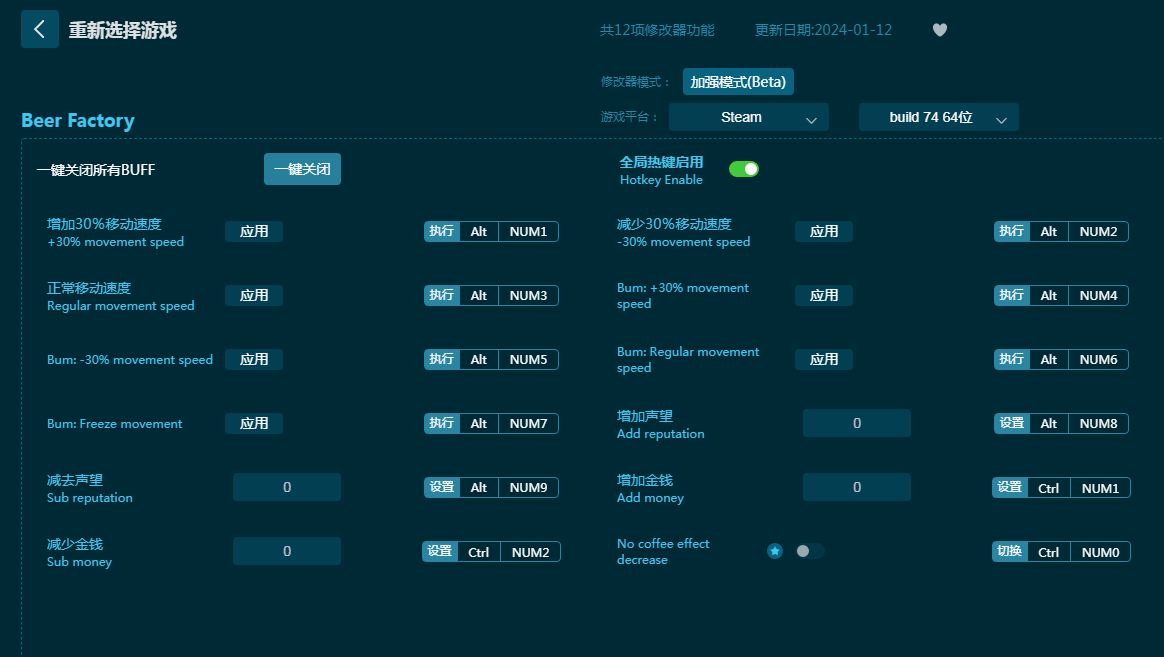Viewport: 1164px width, 657px height.
Task: Apply the -30% movement speed cheat
Action: pos(824,231)
